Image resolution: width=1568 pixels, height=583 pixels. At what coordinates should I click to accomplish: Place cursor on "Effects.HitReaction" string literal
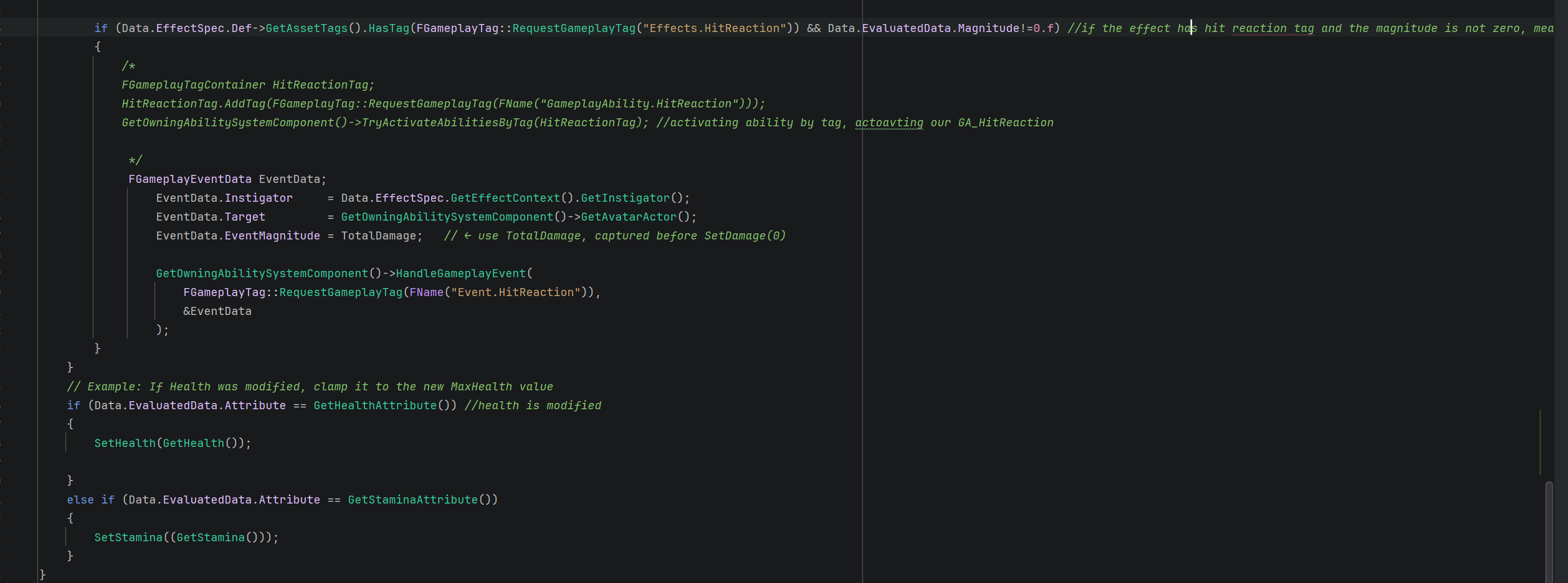tap(715, 29)
